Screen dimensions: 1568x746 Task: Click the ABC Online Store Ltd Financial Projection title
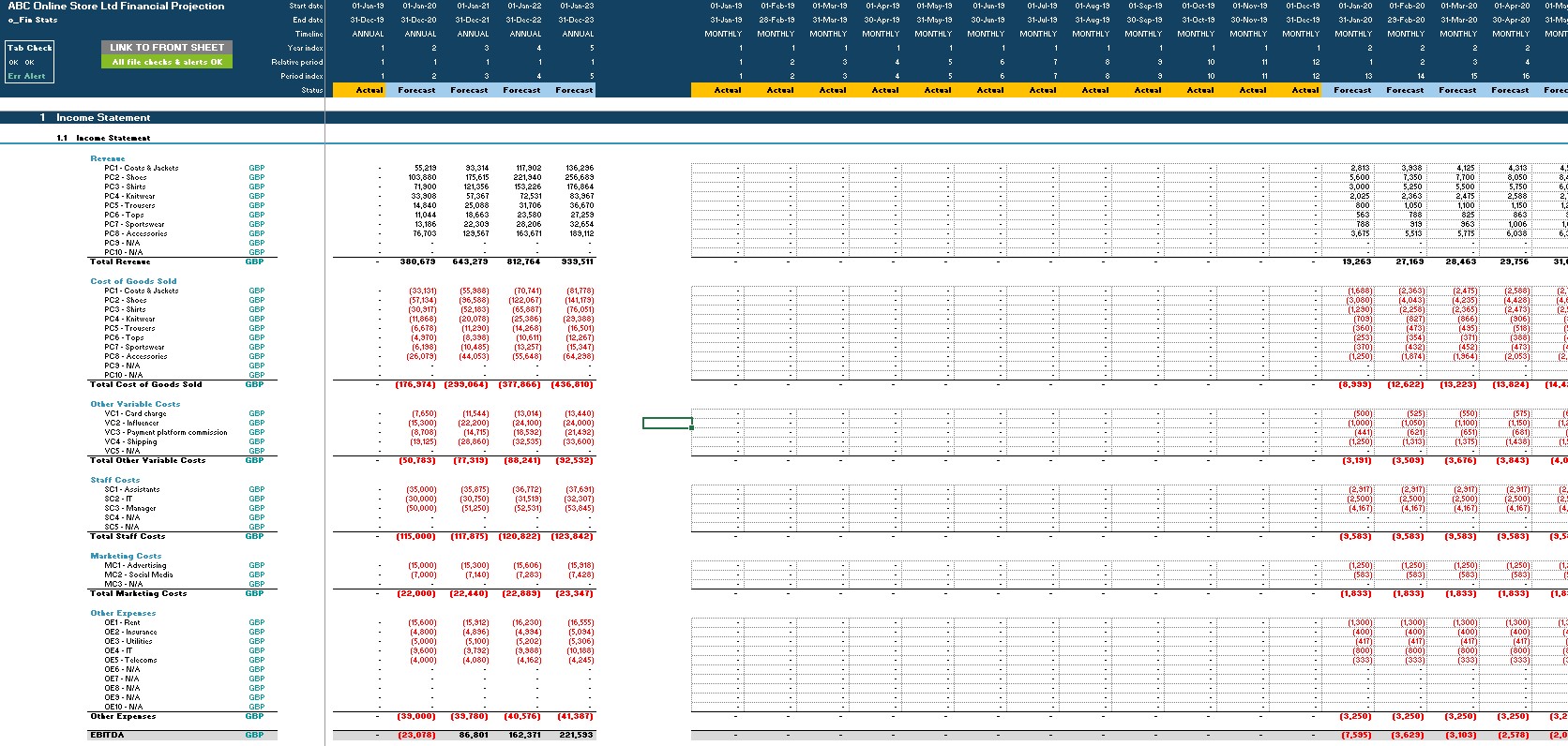coord(115,6)
